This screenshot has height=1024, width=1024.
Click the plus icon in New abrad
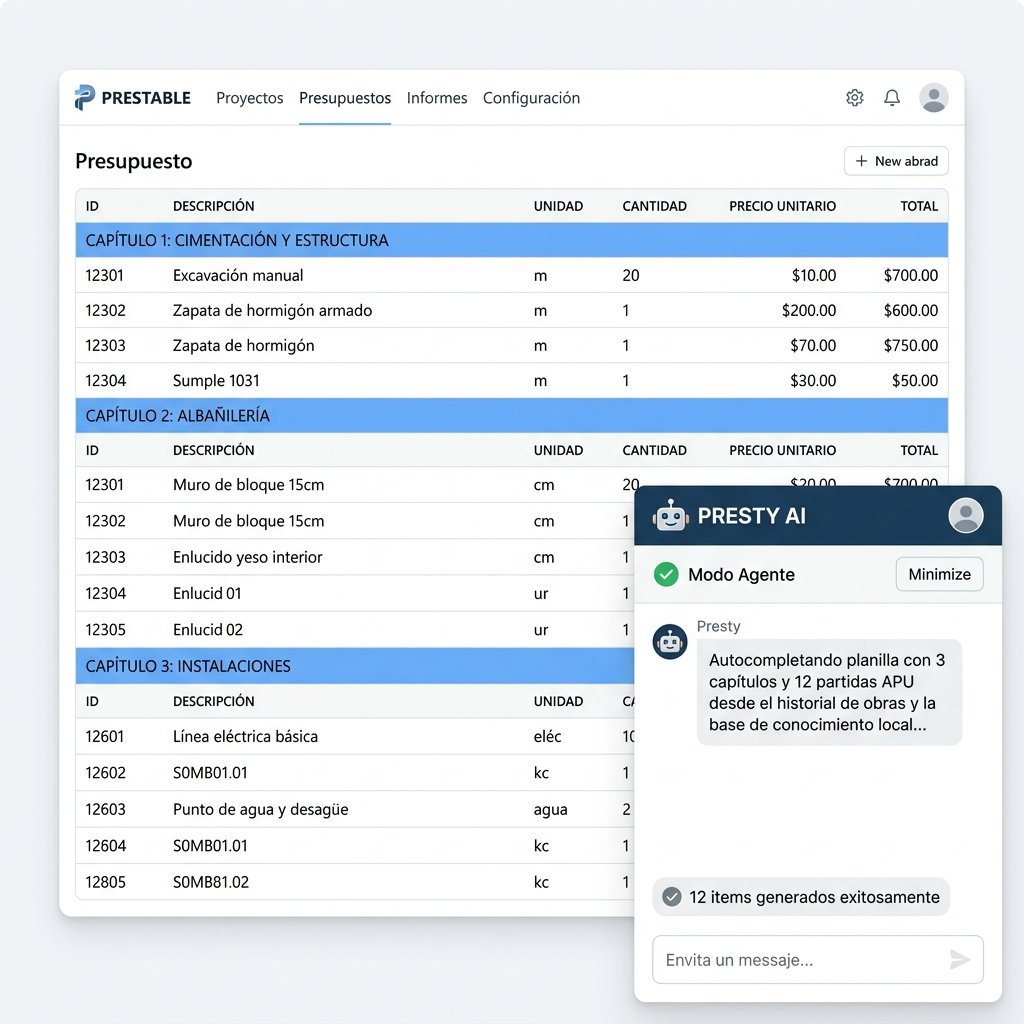tap(861, 161)
